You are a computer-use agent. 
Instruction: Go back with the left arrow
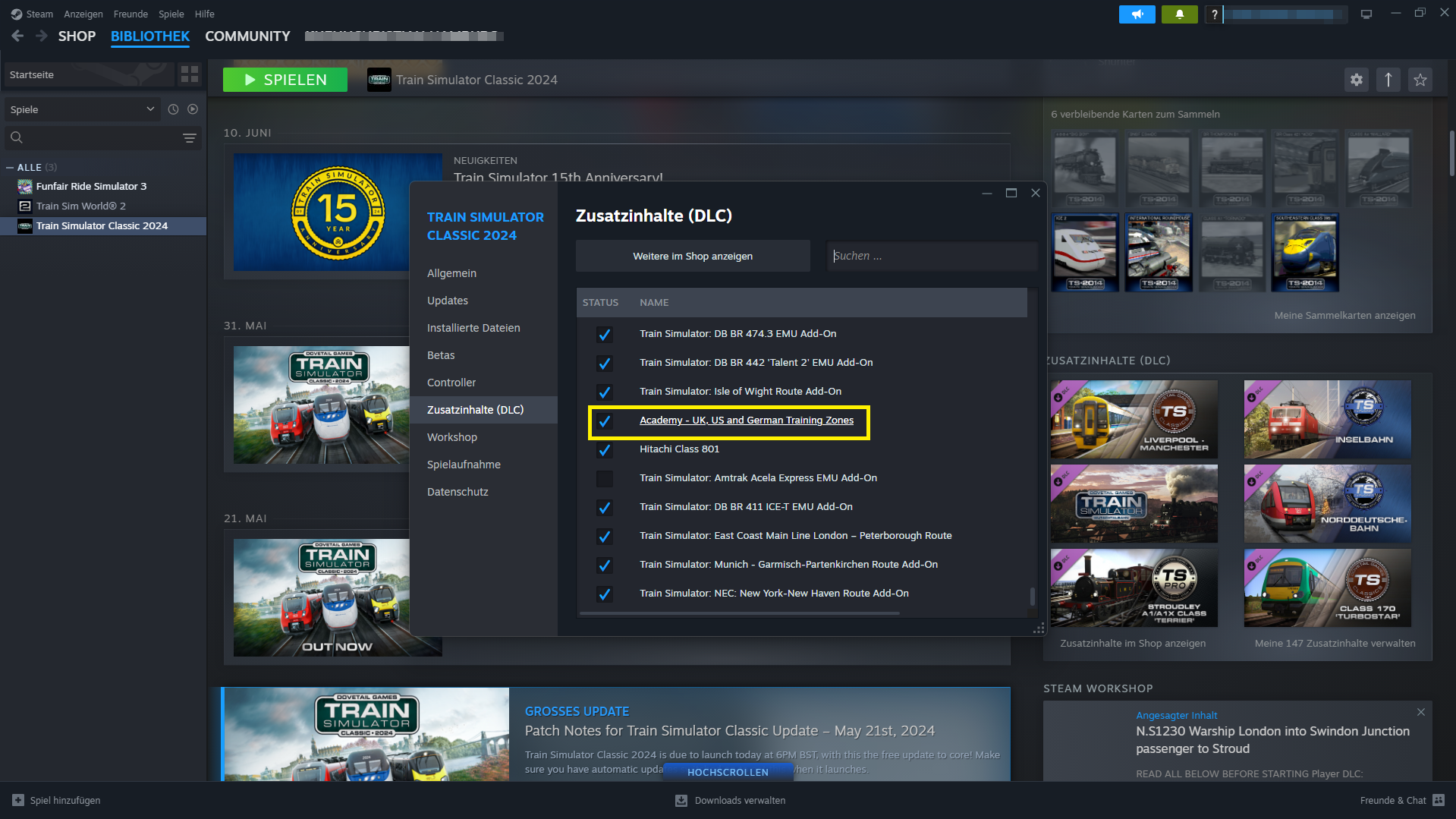[x=17, y=36]
